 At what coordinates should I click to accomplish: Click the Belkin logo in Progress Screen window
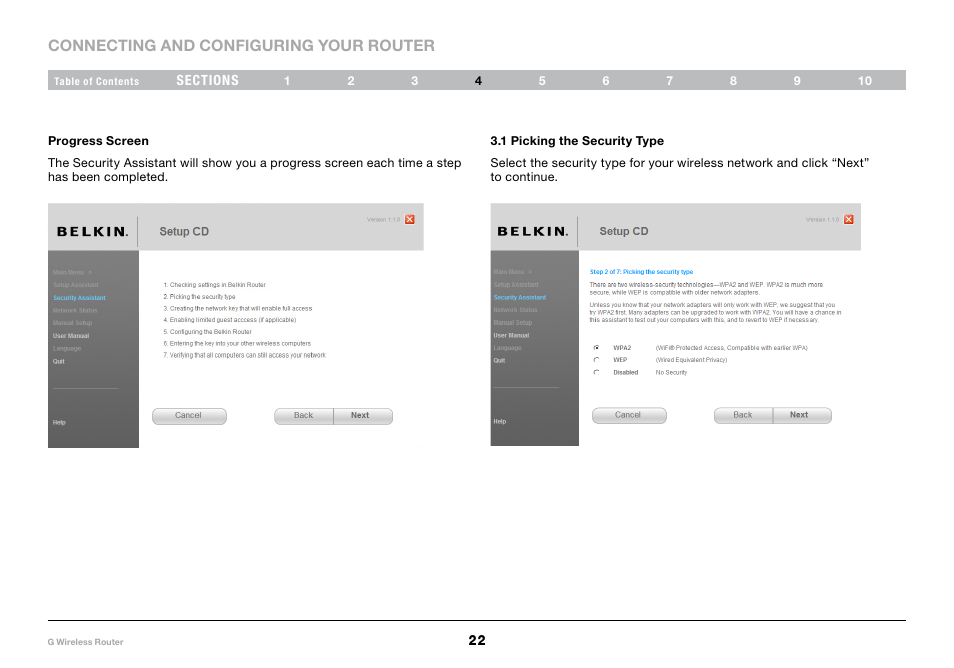pos(92,232)
